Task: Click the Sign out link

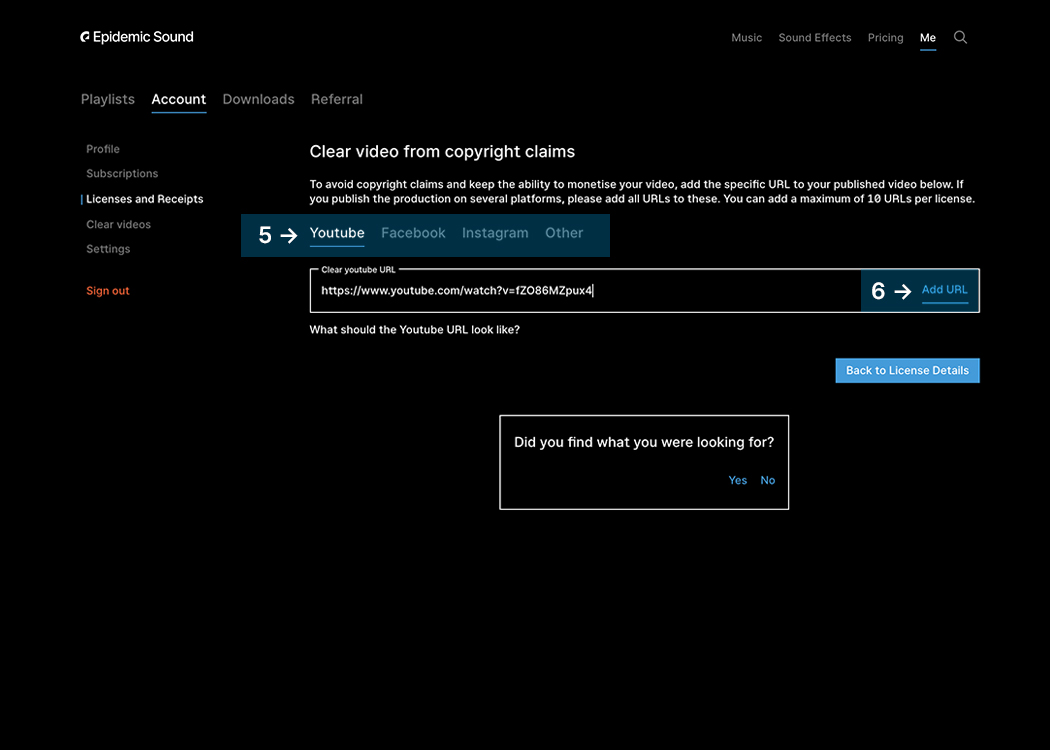Action: point(108,291)
